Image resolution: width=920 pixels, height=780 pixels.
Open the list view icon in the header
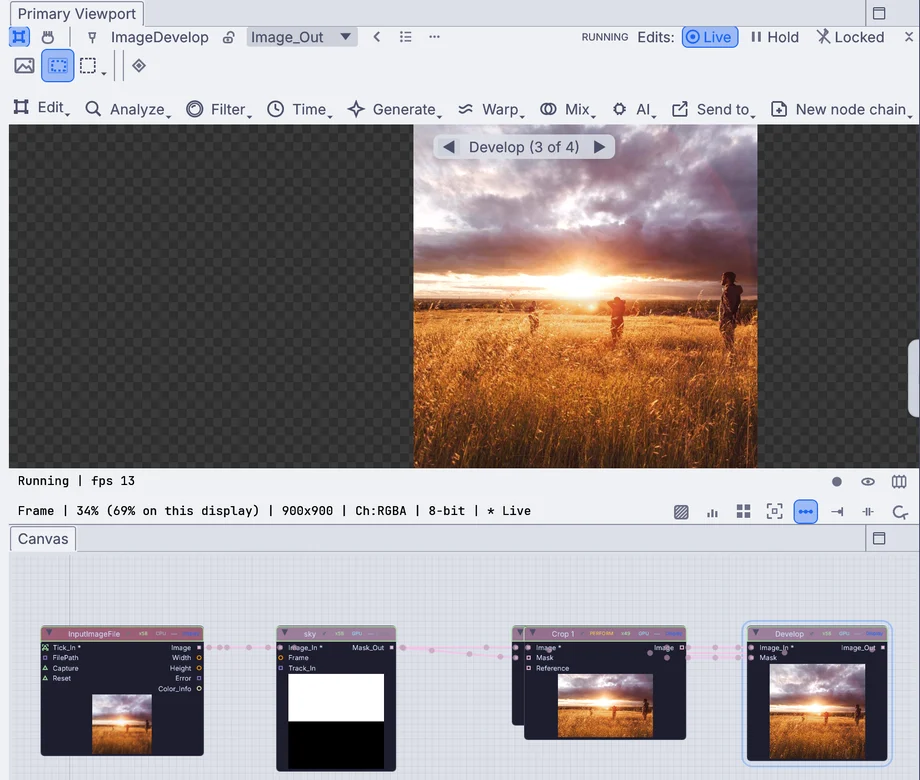(405, 37)
